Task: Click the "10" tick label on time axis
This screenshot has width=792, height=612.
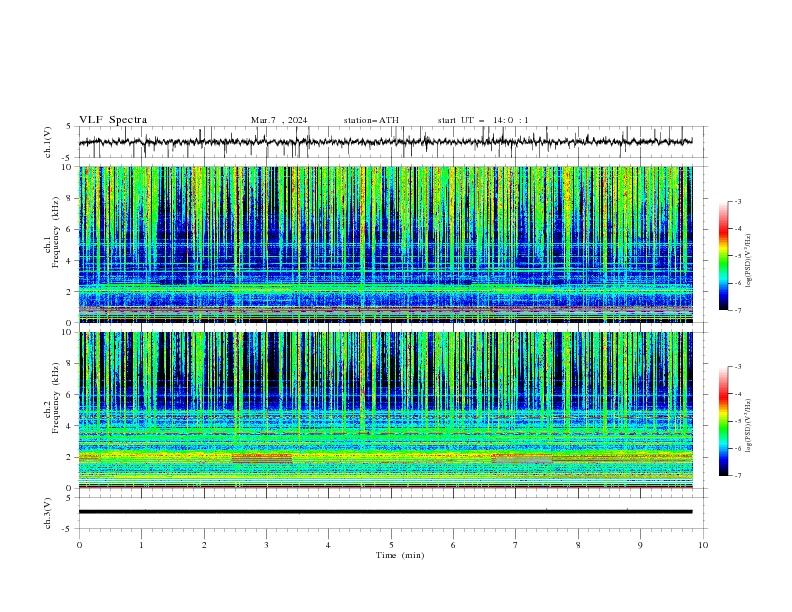Action: click(x=703, y=545)
